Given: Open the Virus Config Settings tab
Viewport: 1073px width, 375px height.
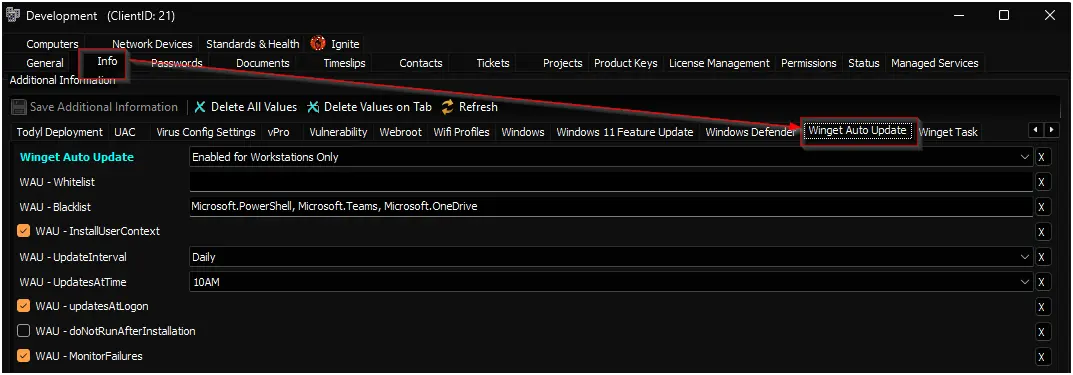Looking at the screenshot, I should pyautogui.click(x=206, y=132).
